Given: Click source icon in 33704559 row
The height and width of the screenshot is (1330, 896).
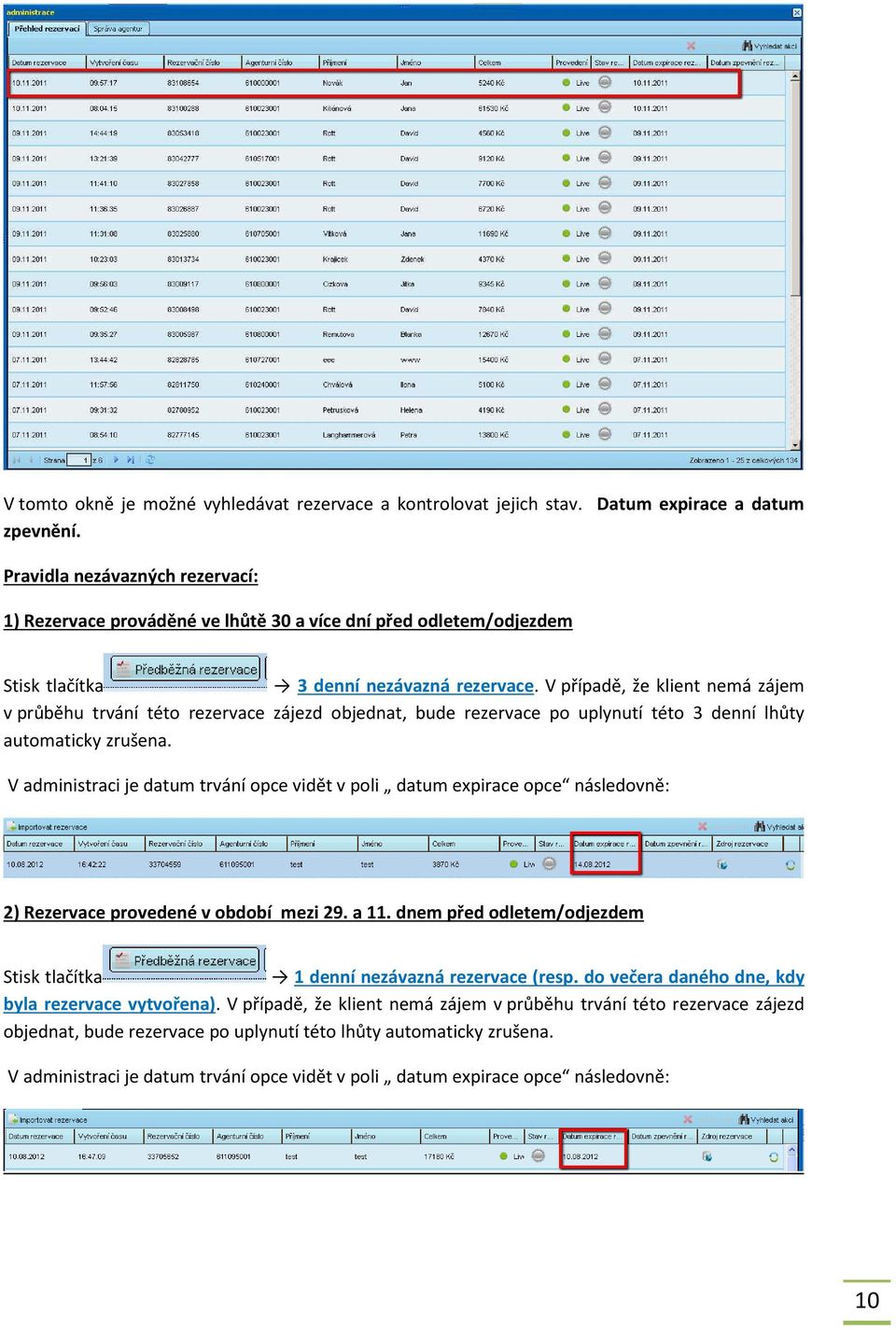Looking at the screenshot, I should 722,864.
